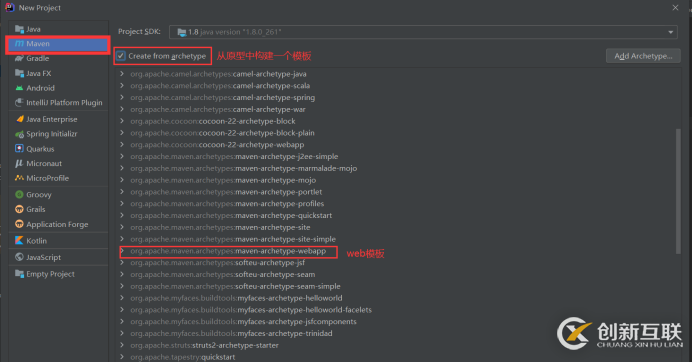Pick the Java FX folder icon

click(19, 73)
